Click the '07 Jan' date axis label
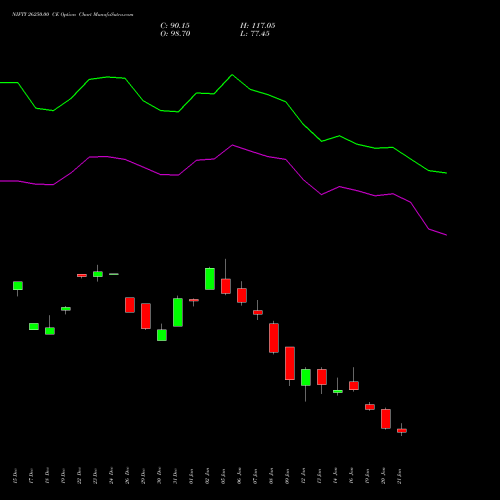Screen dimensions: 500x500 pyautogui.click(x=255, y=476)
